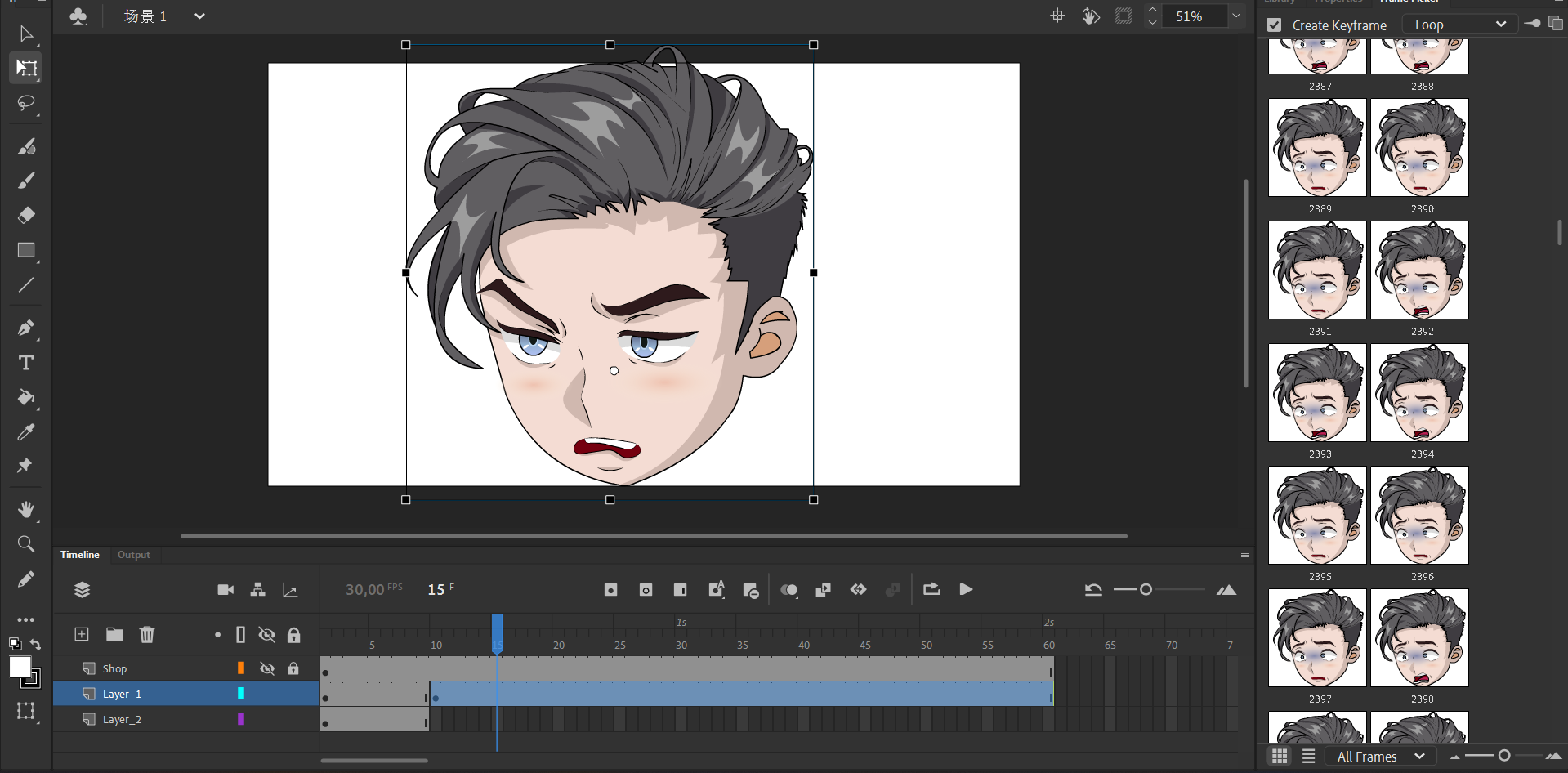Select the Paint Bucket tool
Viewport: 1568px width, 773px height.
click(26, 397)
